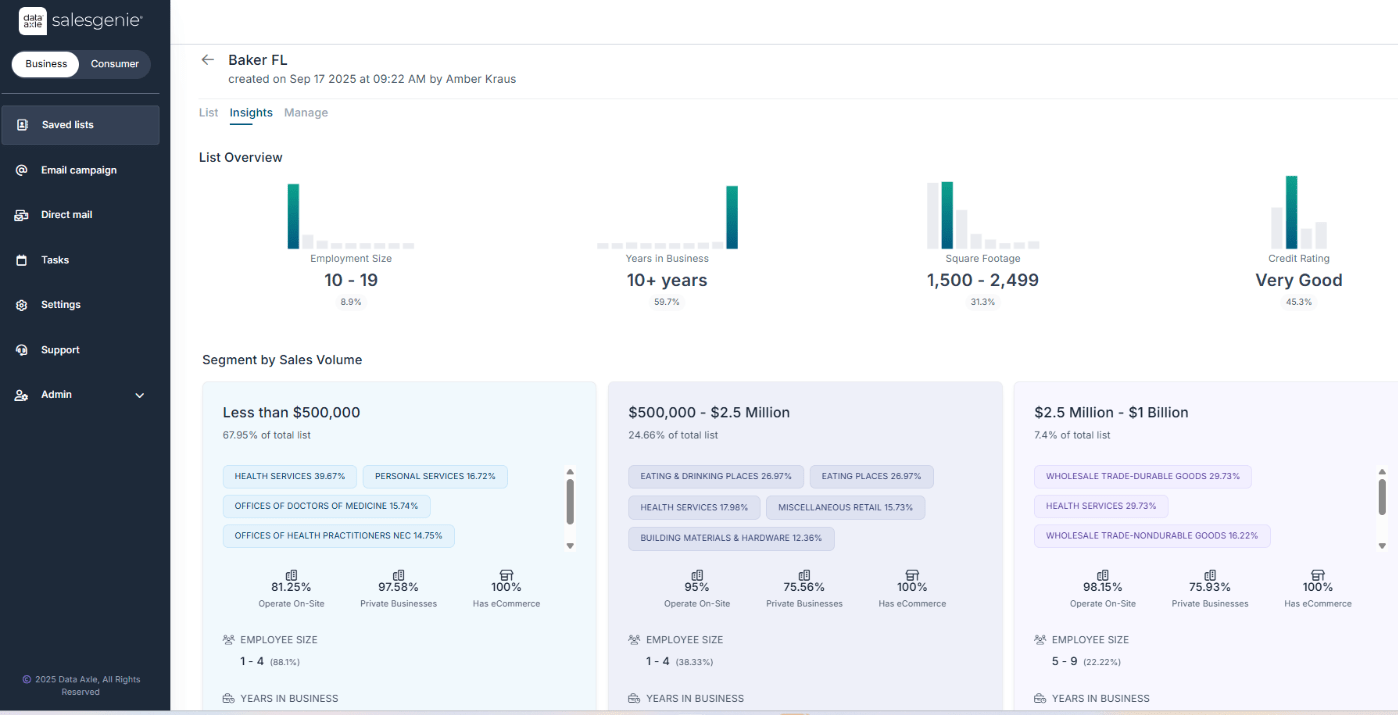Click the highlighted Employment Size chart bar
The width and height of the screenshot is (1398, 715).
(293, 216)
